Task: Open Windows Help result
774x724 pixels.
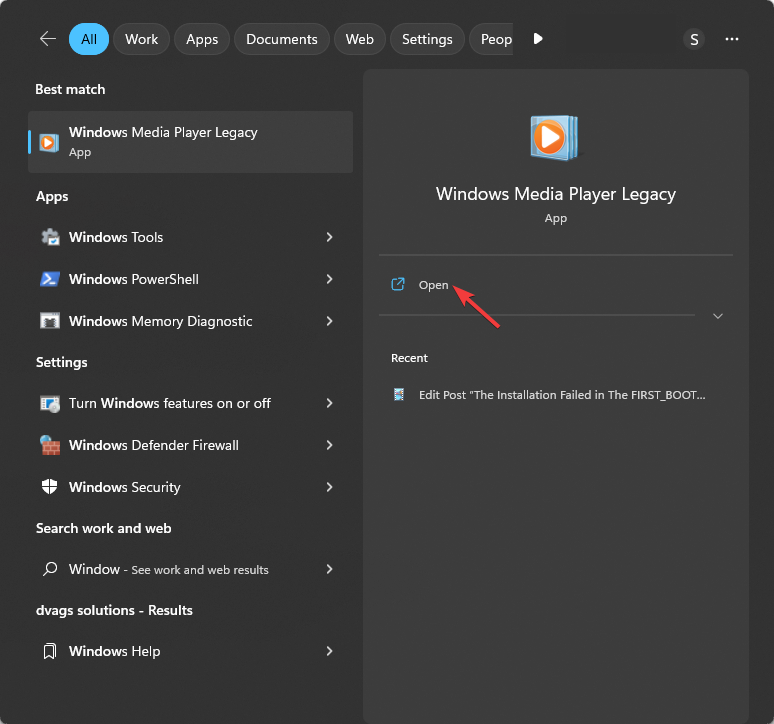Action: tap(191, 651)
